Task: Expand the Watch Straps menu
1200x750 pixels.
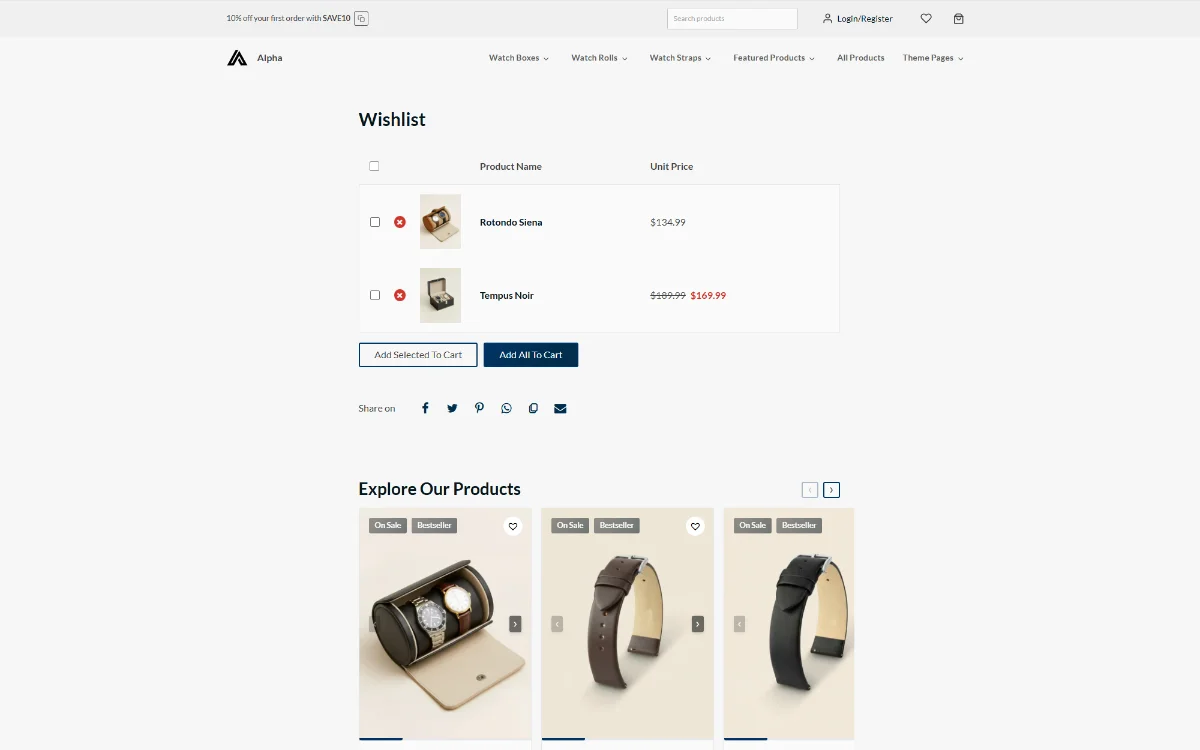Action: click(680, 58)
